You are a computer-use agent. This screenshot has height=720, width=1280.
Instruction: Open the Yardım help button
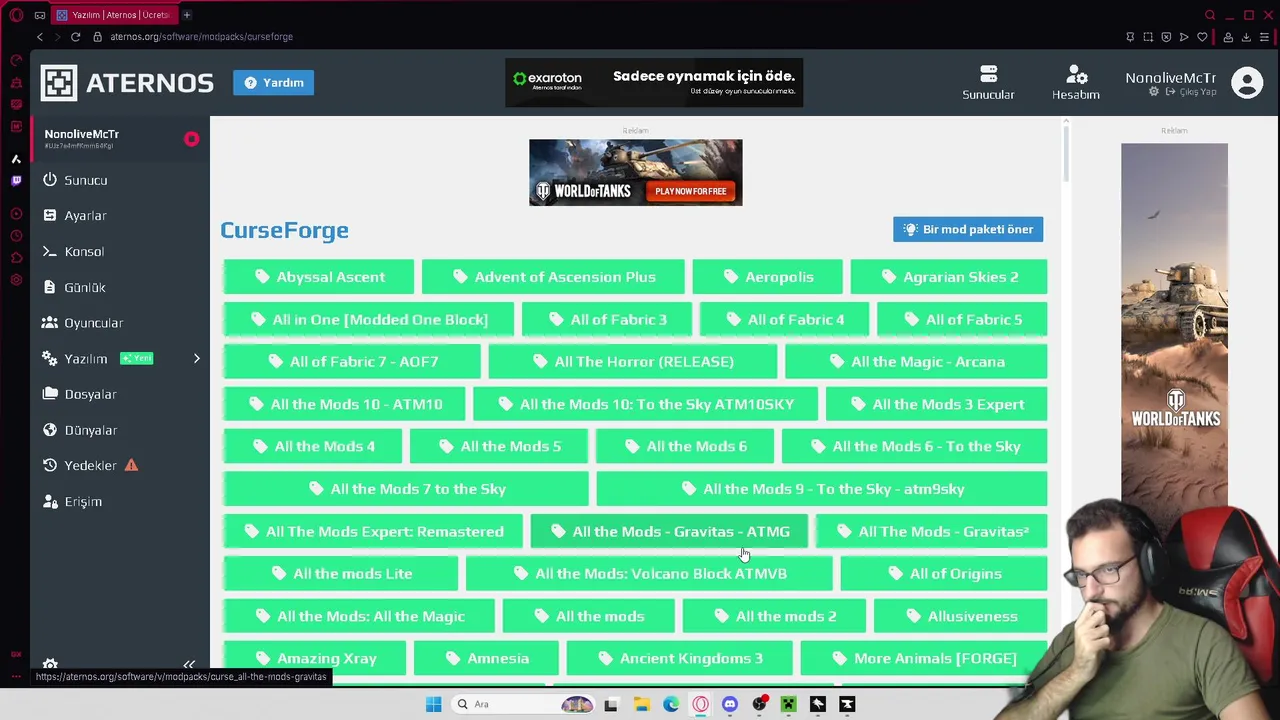[274, 83]
